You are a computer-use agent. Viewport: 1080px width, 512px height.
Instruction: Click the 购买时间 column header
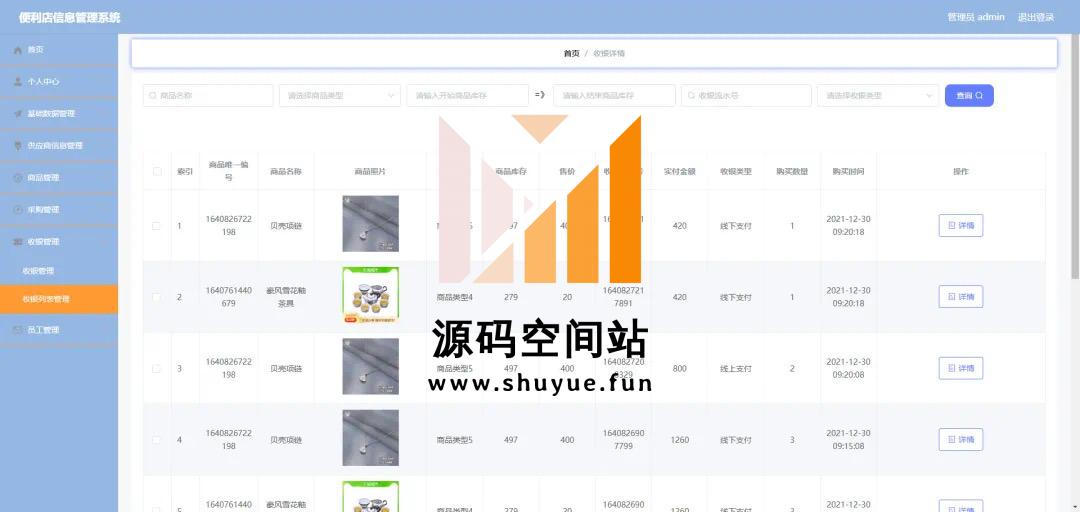point(849,172)
